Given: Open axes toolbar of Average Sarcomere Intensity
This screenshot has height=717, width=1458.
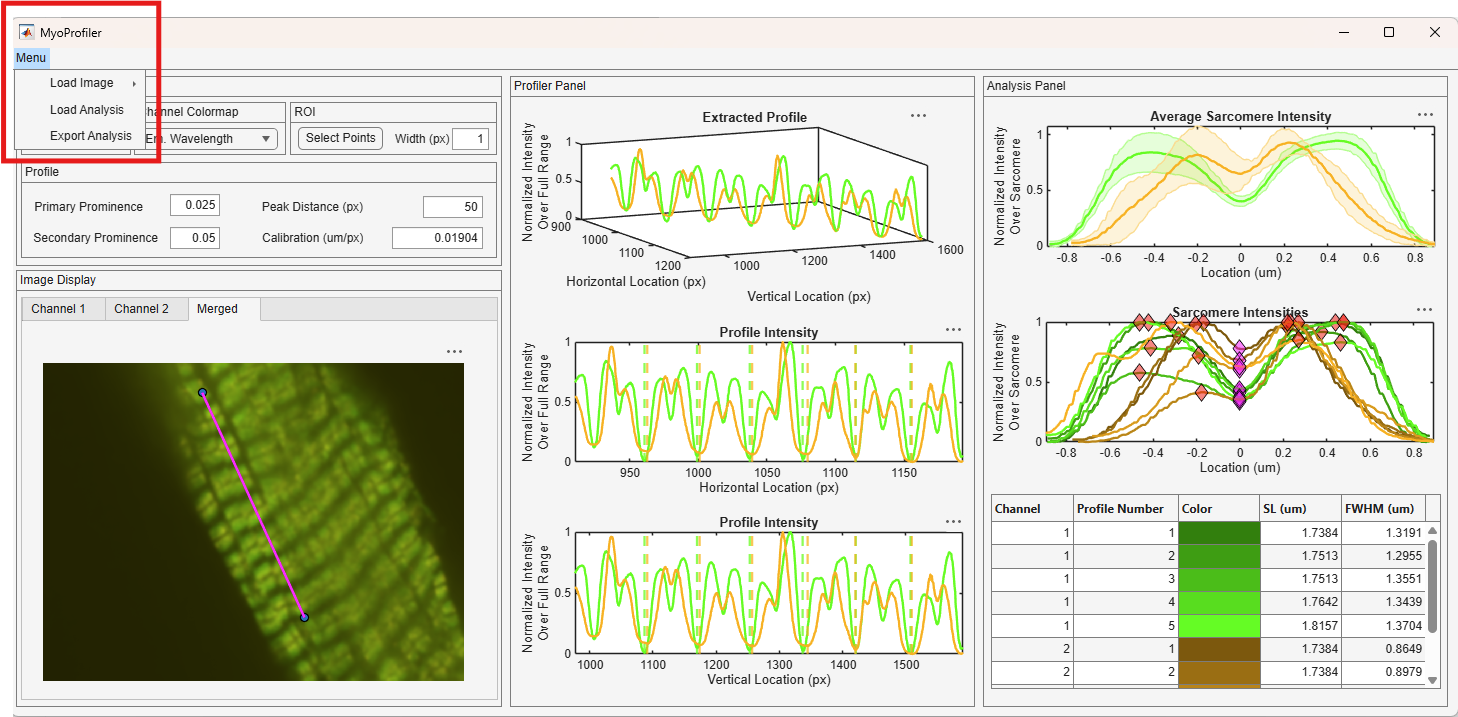Looking at the screenshot, I should point(1425,115).
